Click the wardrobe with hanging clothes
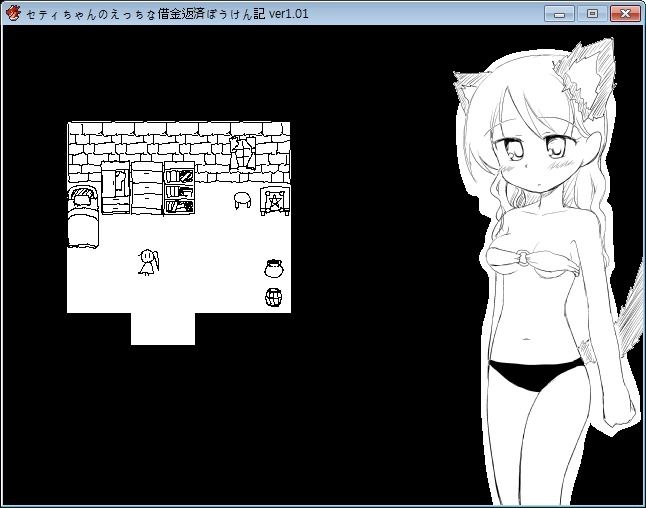This screenshot has height=508, width=646. click(115, 188)
